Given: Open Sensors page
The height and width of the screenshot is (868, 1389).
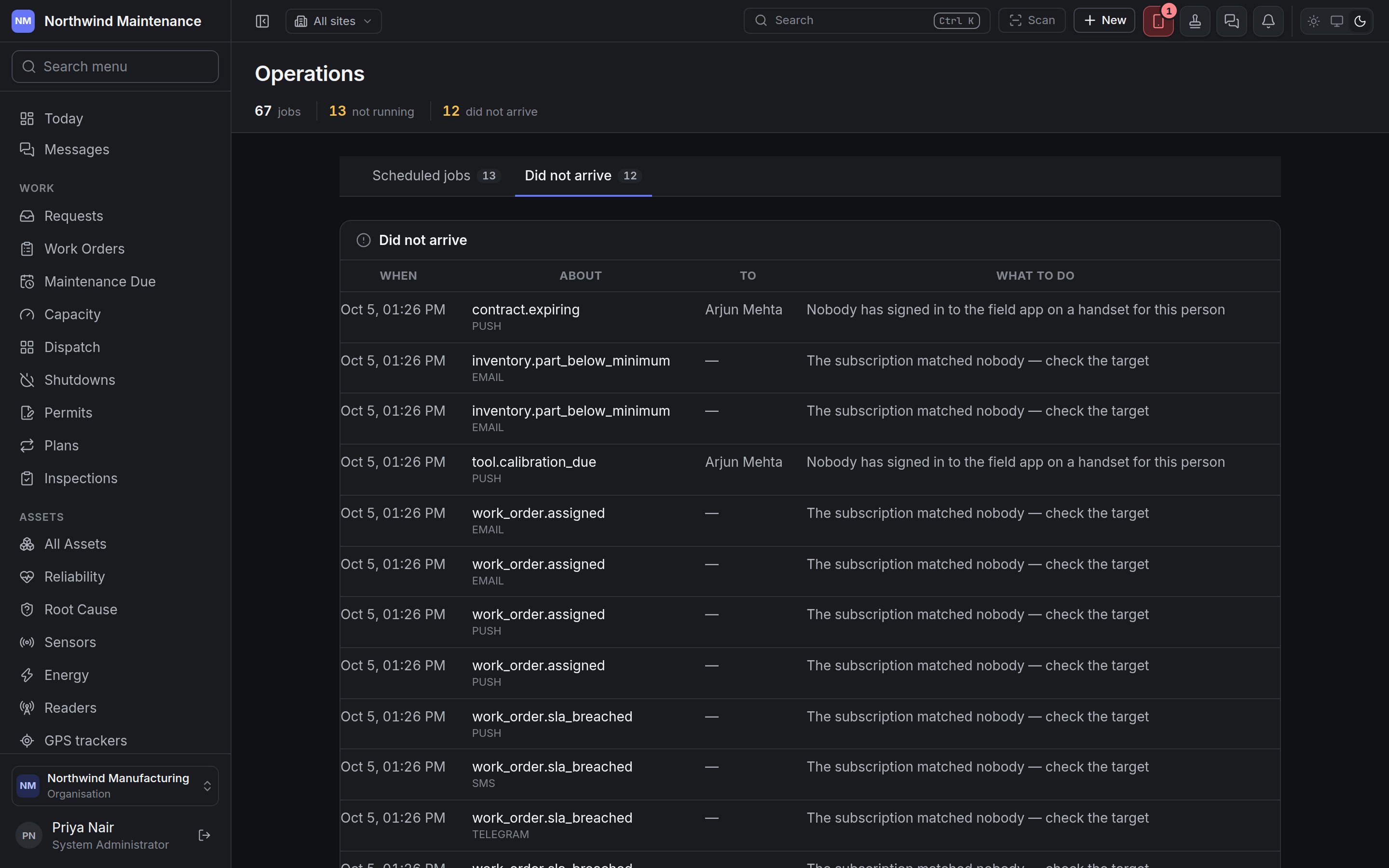Looking at the screenshot, I should pyautogui.click(x=115, y=642).
